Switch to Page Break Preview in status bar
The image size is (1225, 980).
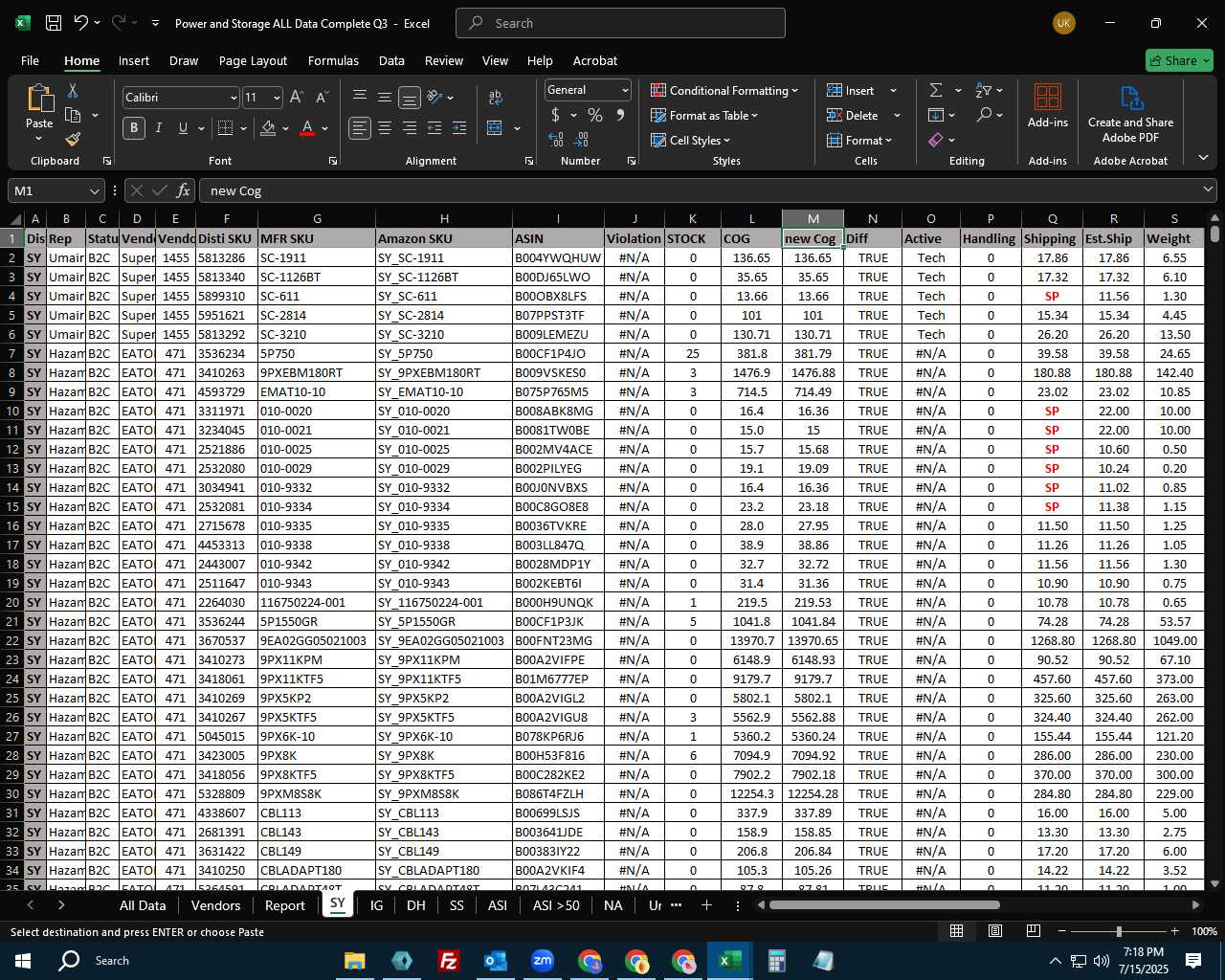[1034, 931]
